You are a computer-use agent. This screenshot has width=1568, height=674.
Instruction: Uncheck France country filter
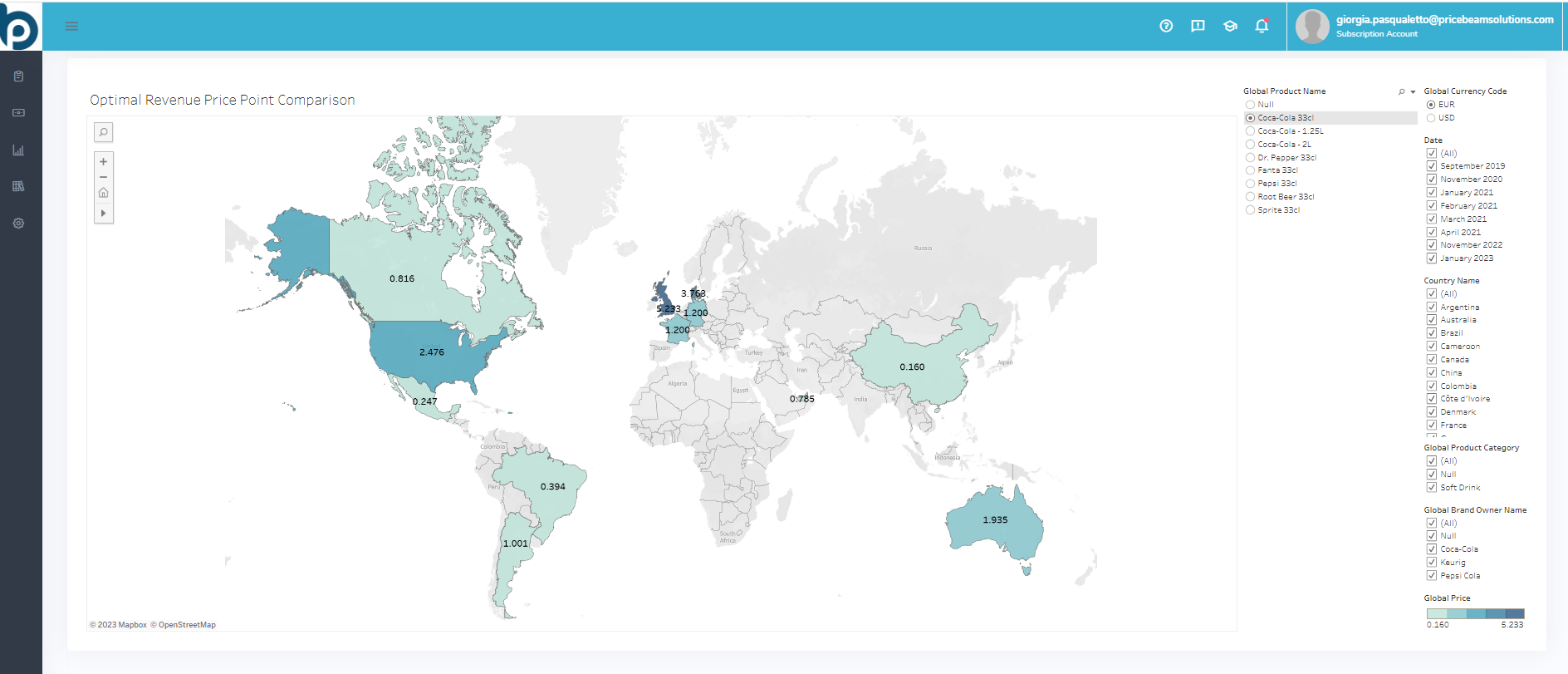[x=1432, y=426]
